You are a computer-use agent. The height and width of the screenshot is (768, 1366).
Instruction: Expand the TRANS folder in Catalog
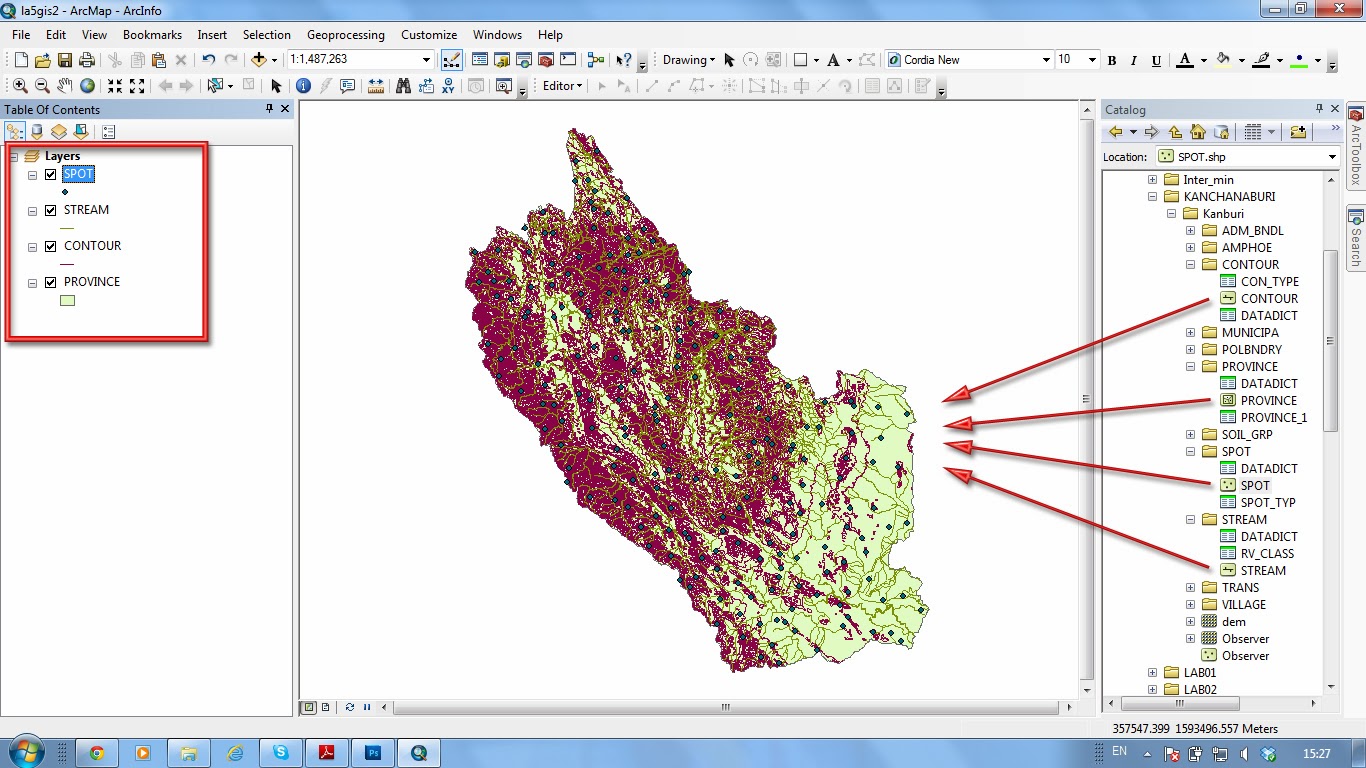[x=1189, y=587]
